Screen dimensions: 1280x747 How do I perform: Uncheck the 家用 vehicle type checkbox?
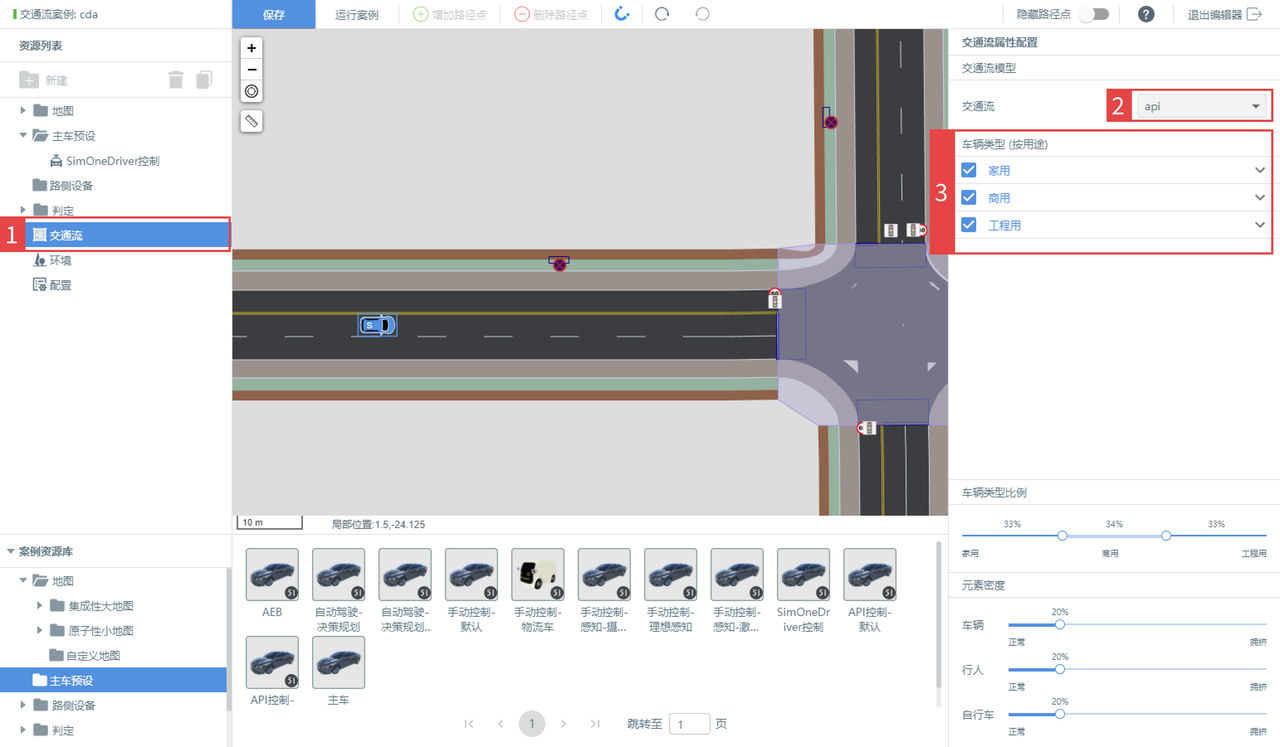click(968, 171)
